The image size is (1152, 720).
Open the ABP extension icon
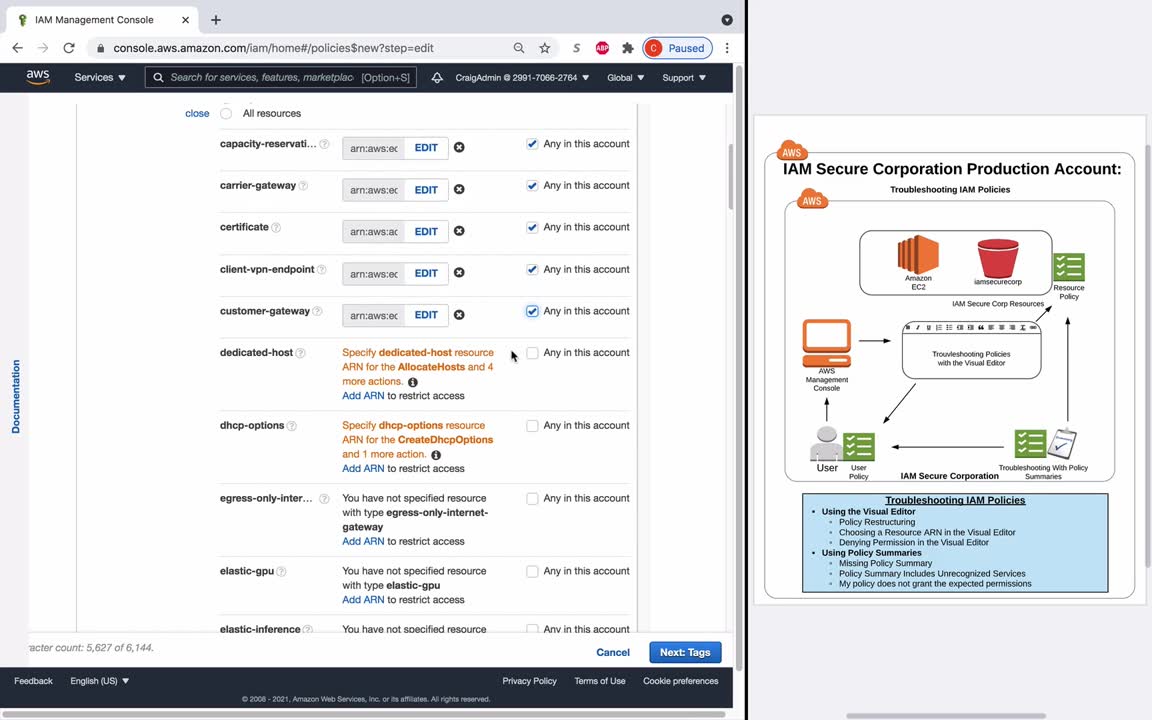[x=602, y=48]
